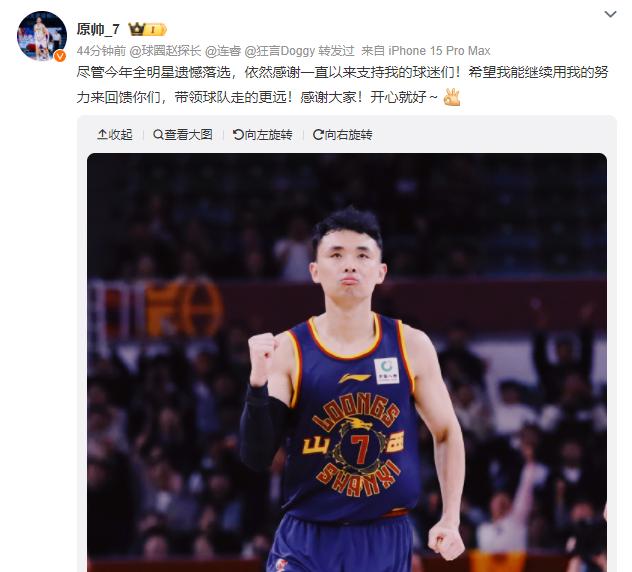Click the basketball player photo

[x=347, y=362]
